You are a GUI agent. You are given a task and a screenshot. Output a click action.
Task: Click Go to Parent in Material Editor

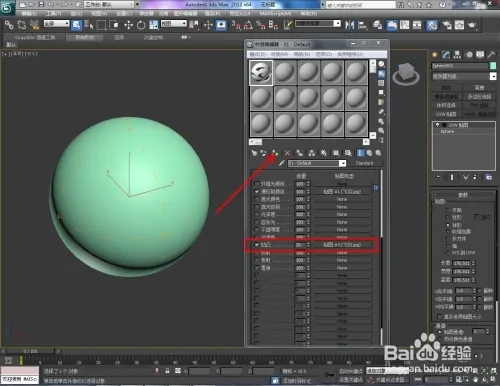369,153
